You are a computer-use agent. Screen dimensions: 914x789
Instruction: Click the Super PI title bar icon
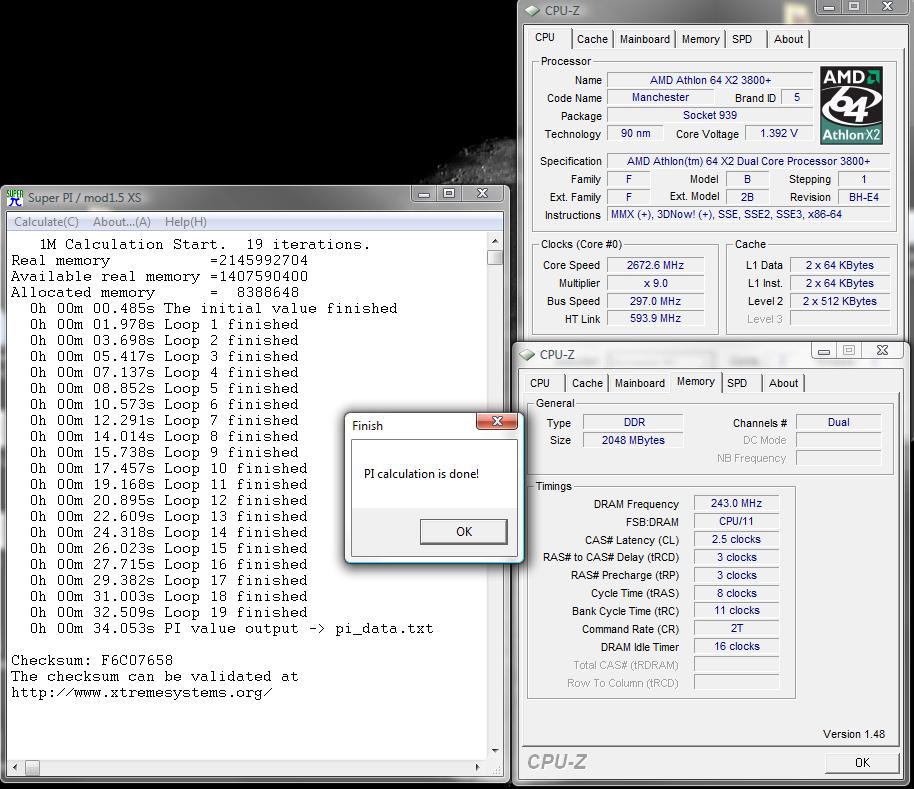pos(15,197)
